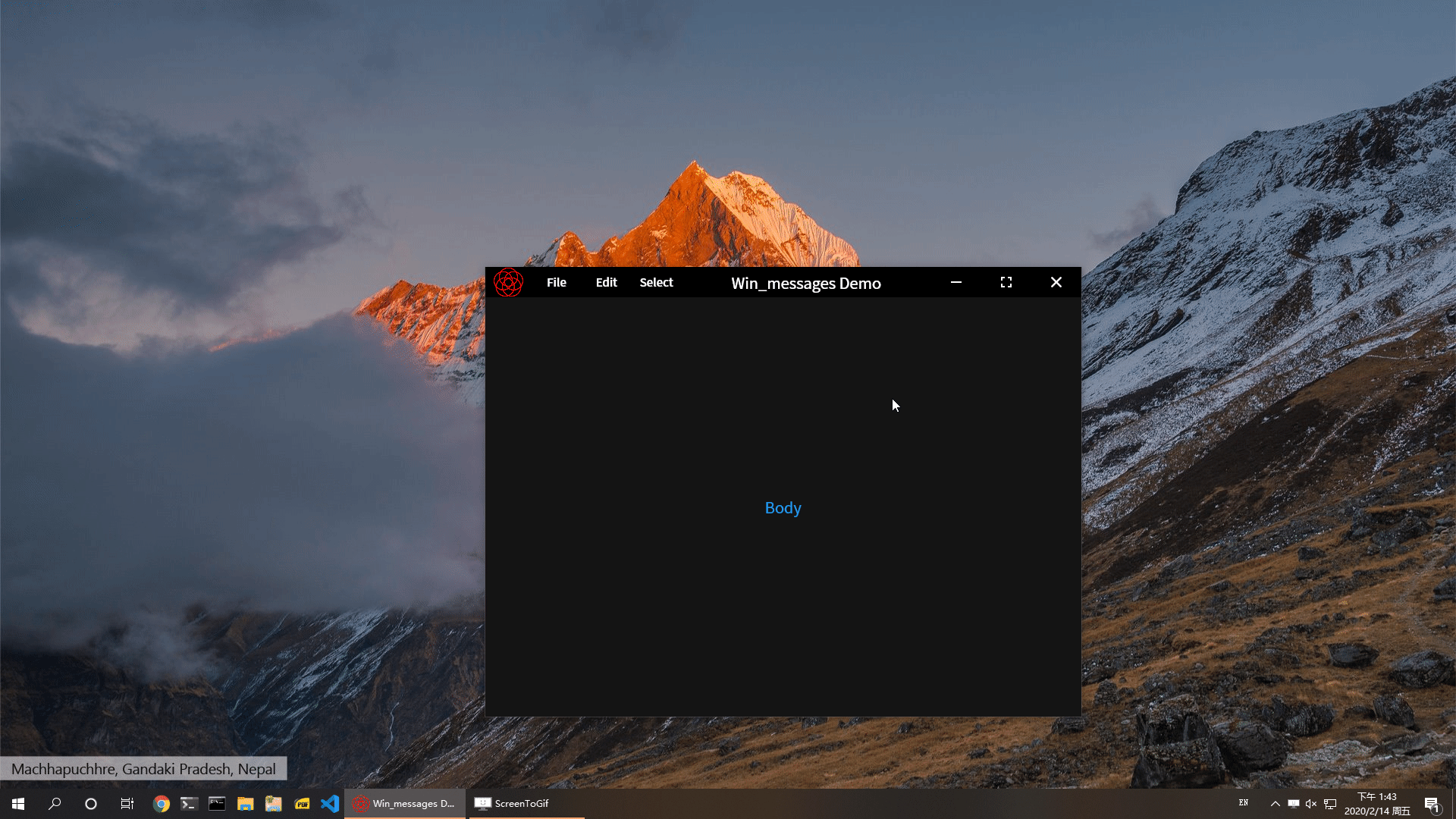Screen dimensions: 1456x819
Task: Open File Explorer from the taskbar
Action: coord(245,804)
